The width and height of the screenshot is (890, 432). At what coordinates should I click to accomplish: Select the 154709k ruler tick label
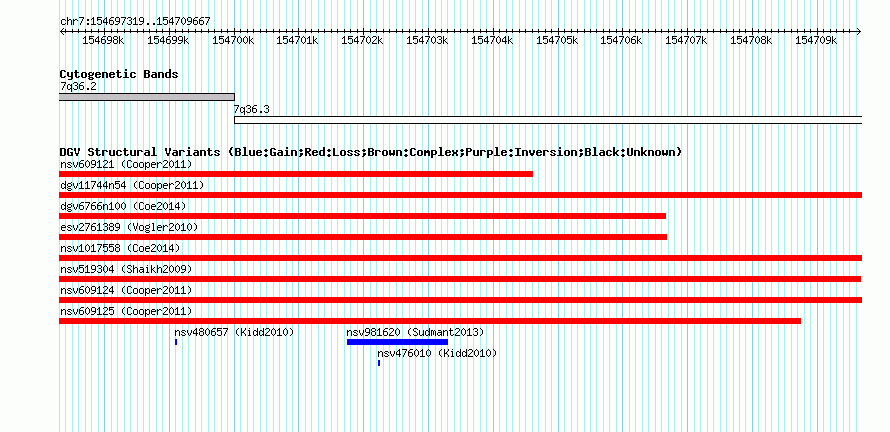816,40
